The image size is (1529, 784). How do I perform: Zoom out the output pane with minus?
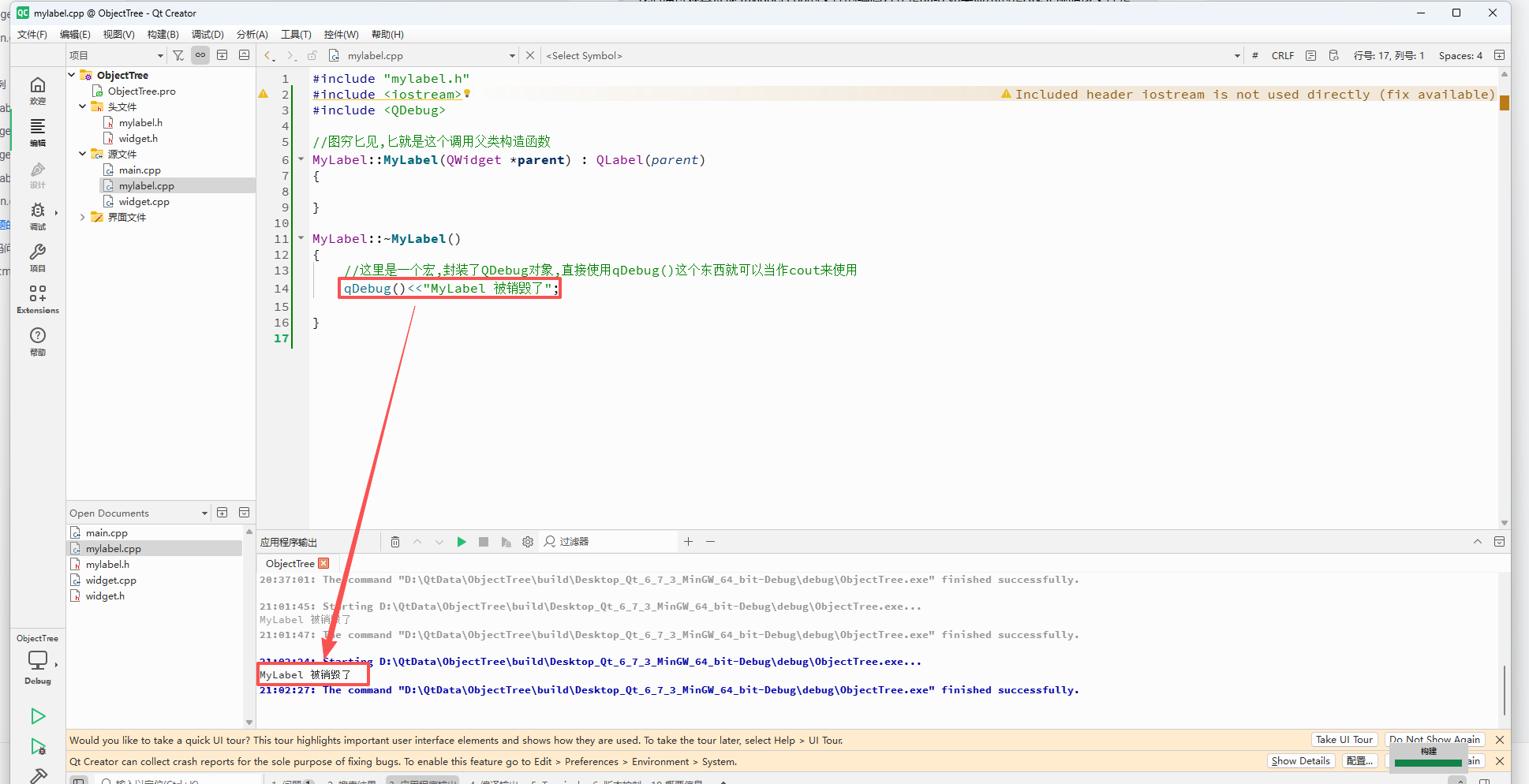click(710, 541)
